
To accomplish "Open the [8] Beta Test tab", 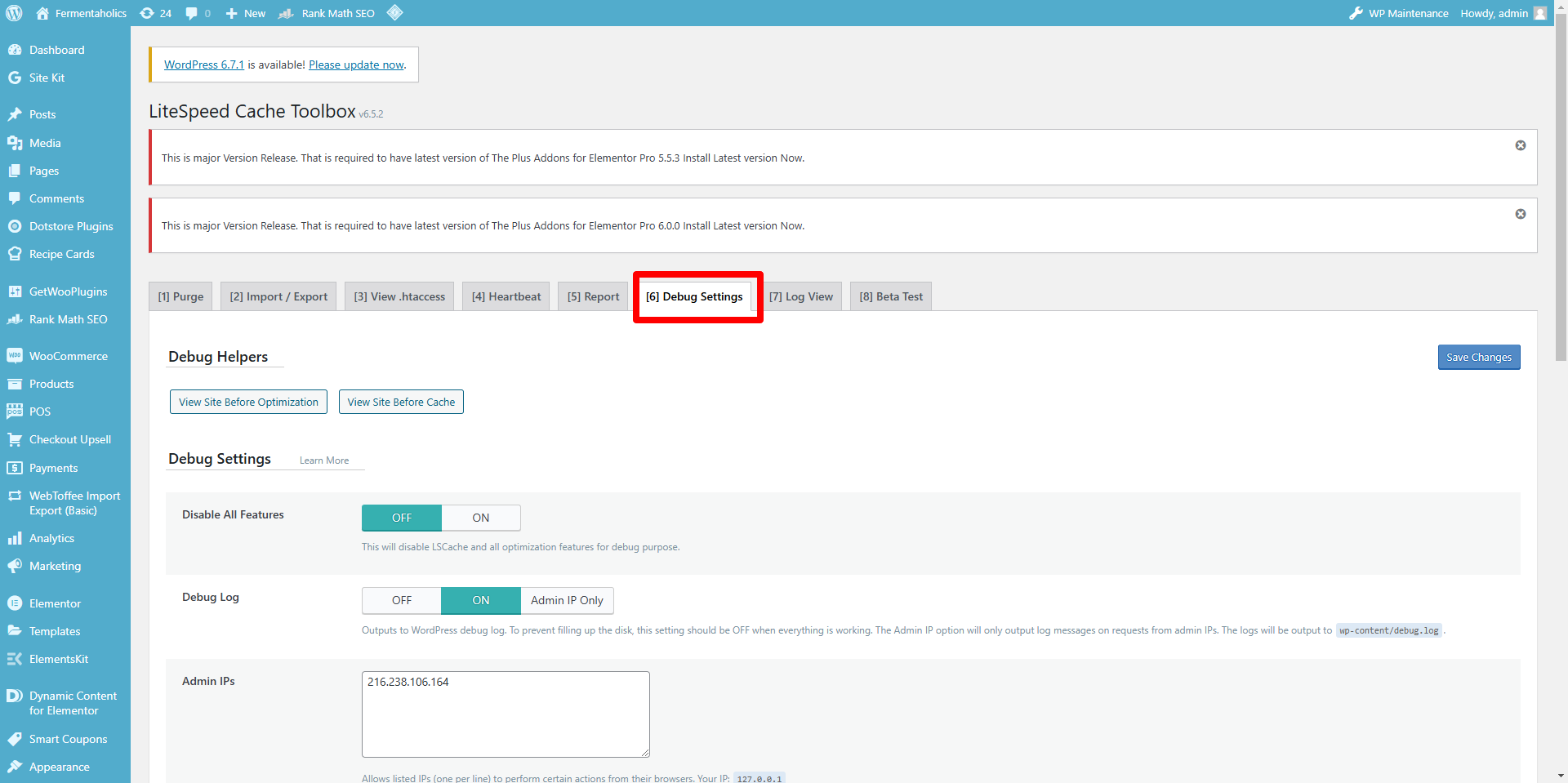I will (891, 296).
